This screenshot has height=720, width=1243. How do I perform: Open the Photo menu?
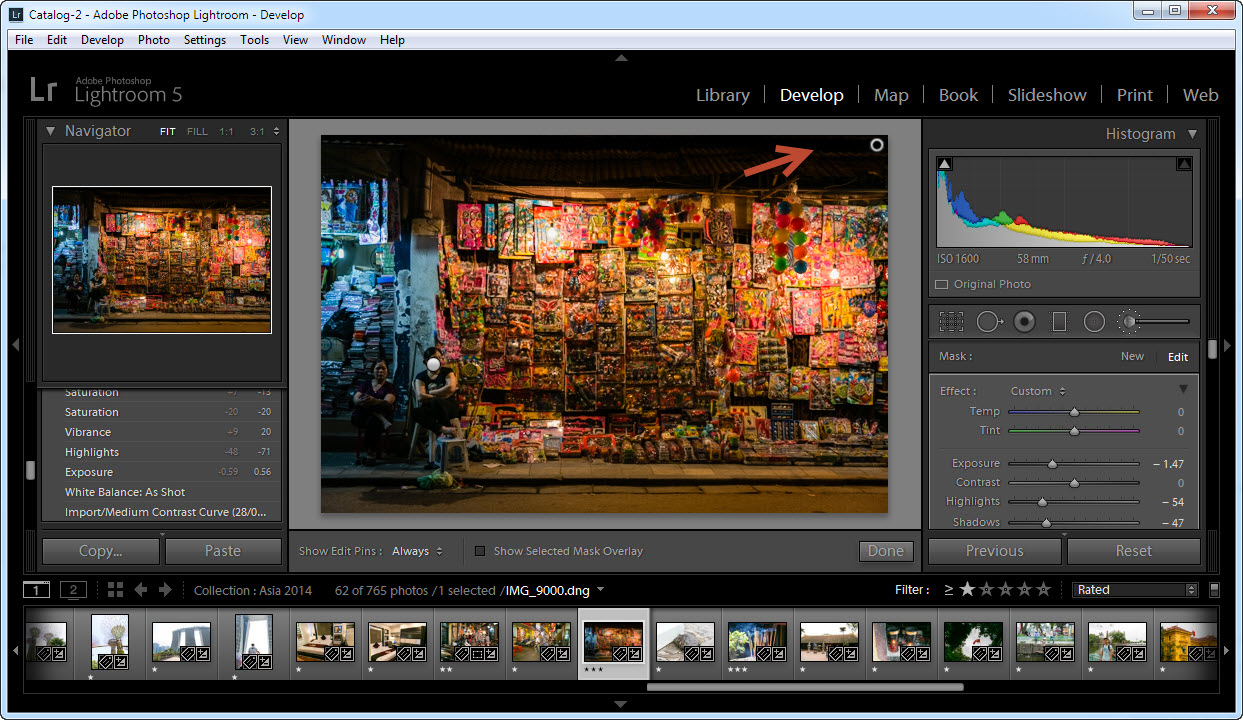point(153,40)
